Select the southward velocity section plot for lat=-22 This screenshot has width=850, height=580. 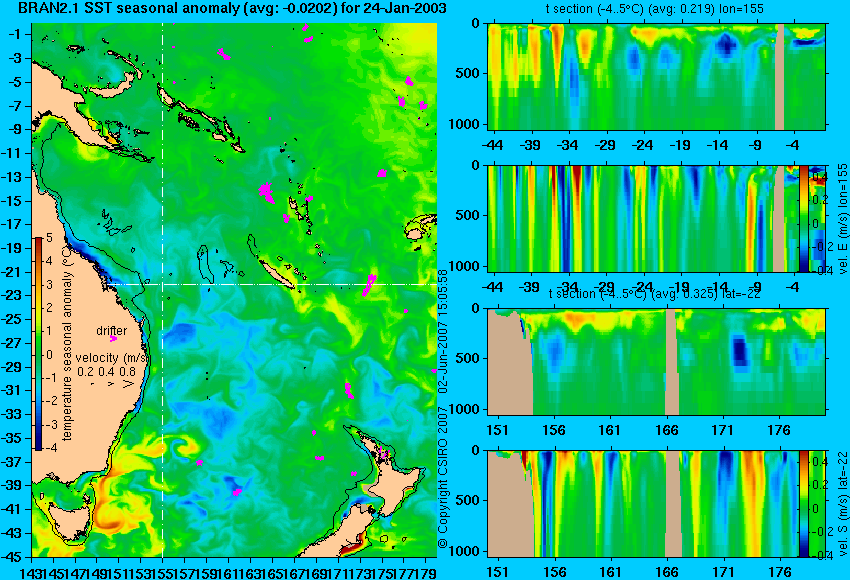[x=656, y=504]
